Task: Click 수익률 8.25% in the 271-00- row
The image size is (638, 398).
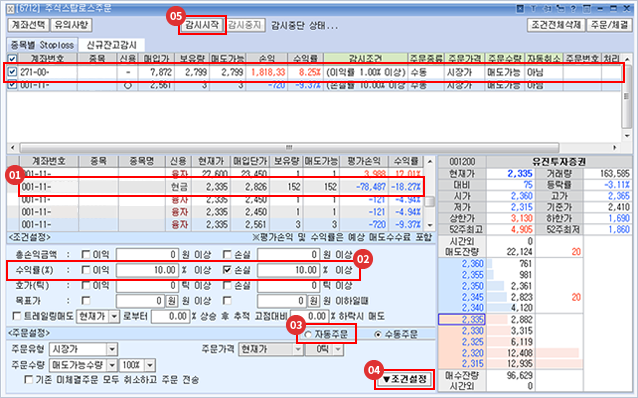Action: 309,72
